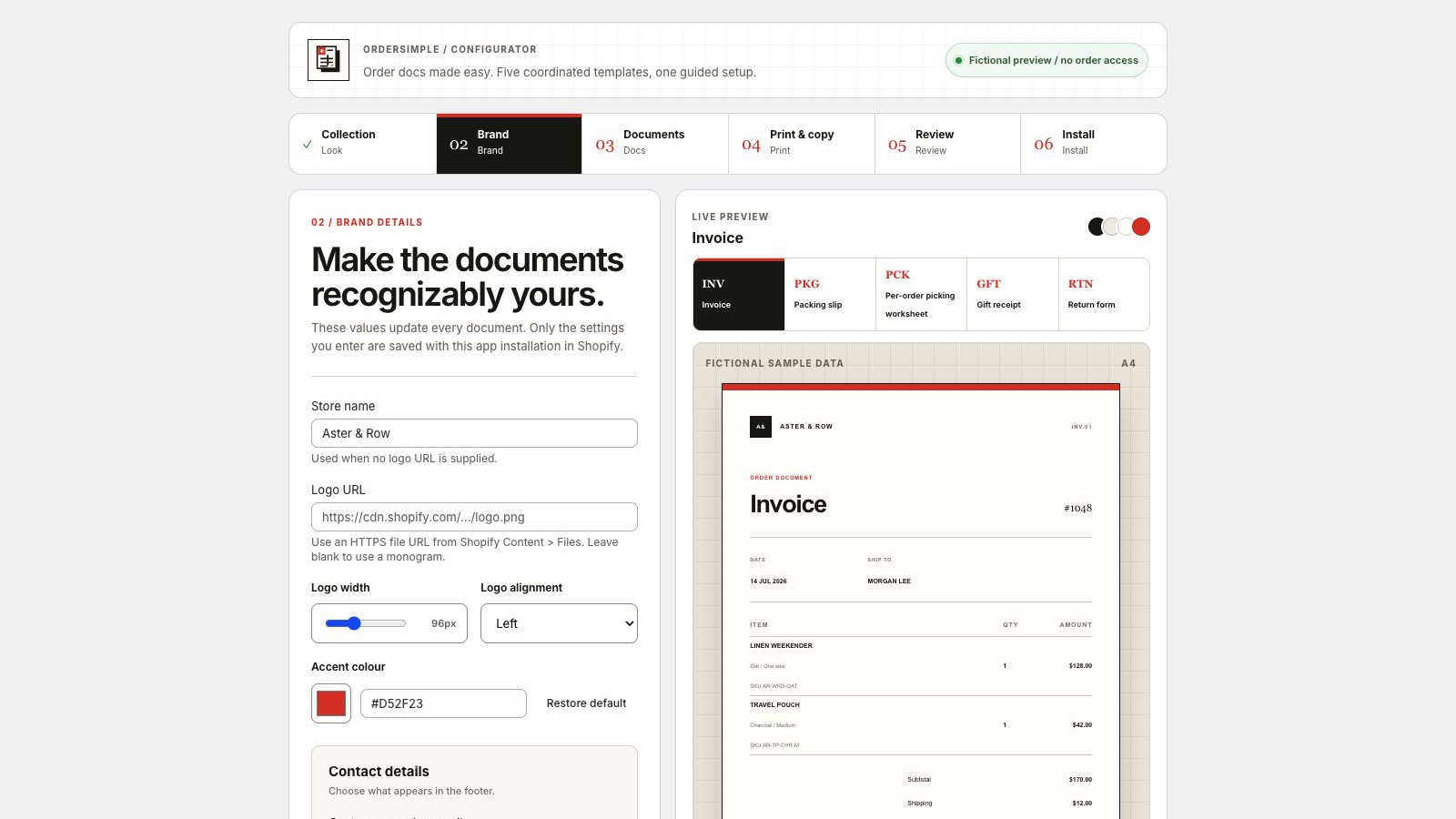Click LINEN WEEKENDER item in preview
Screen dimensions: 1456x819
click(x=781, y=646)
